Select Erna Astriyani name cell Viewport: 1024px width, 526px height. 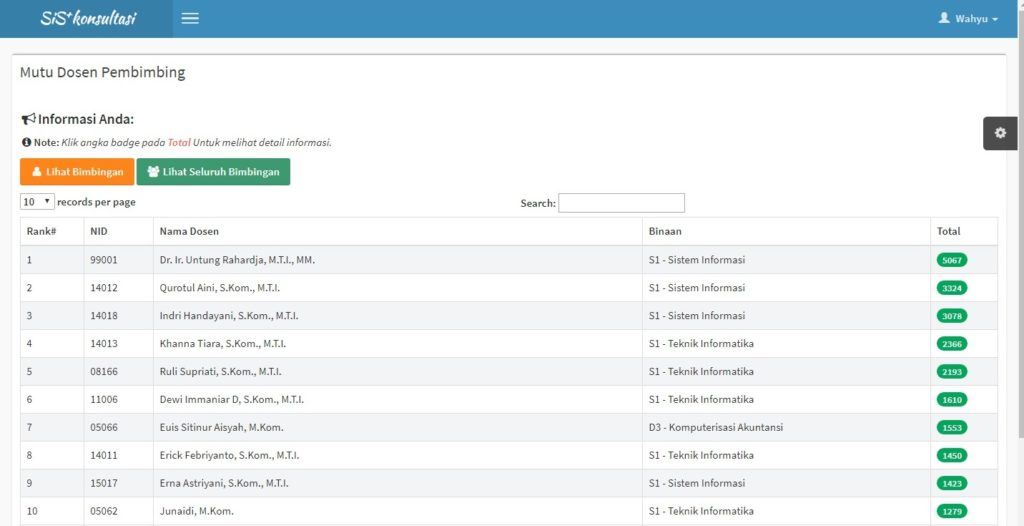(x=398, y=484)
